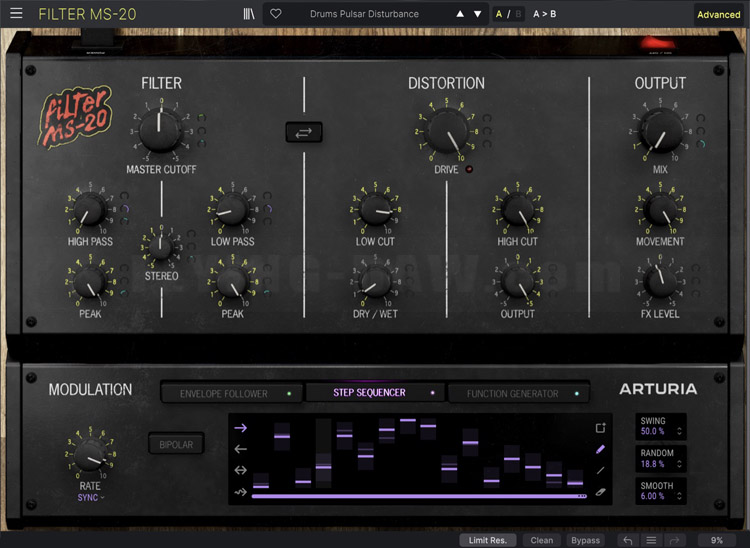The width and height of the screenshot is (750, 548).
Task: Click the High Cut knob
Action: 518,209
